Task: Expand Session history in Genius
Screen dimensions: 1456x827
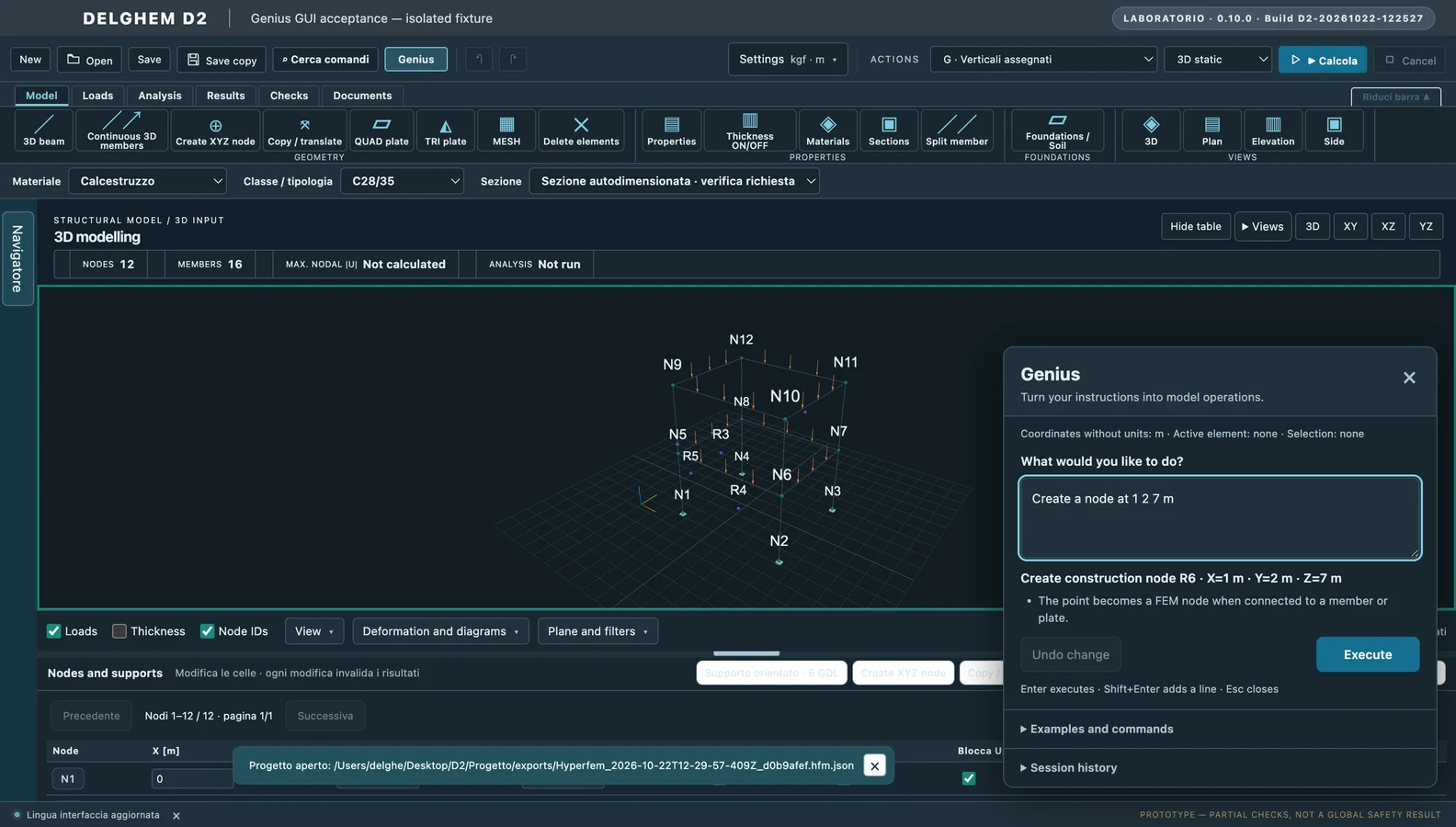Action: [x=1073, y=767]
